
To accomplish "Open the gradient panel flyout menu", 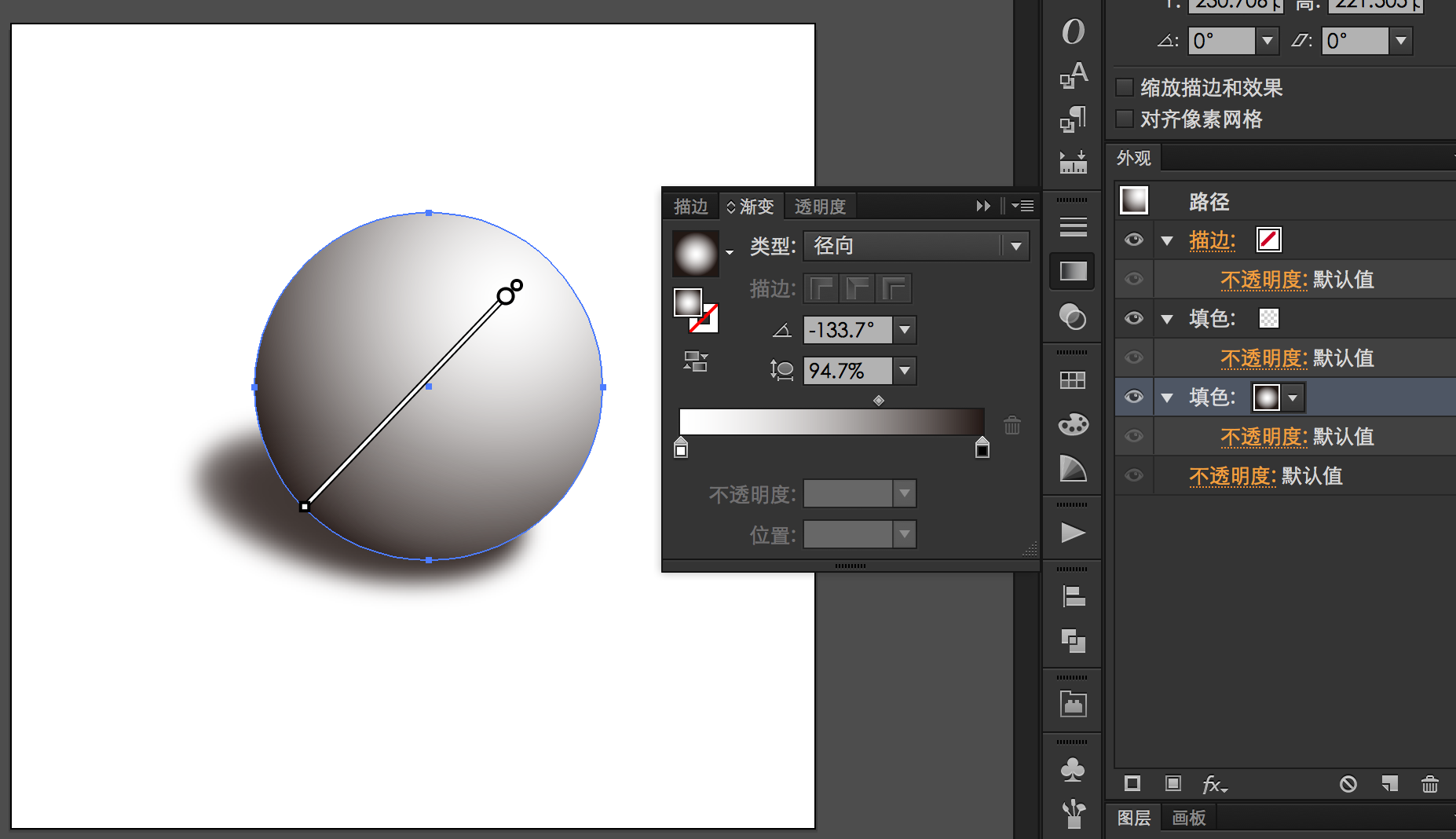I will click(1022, 206).
